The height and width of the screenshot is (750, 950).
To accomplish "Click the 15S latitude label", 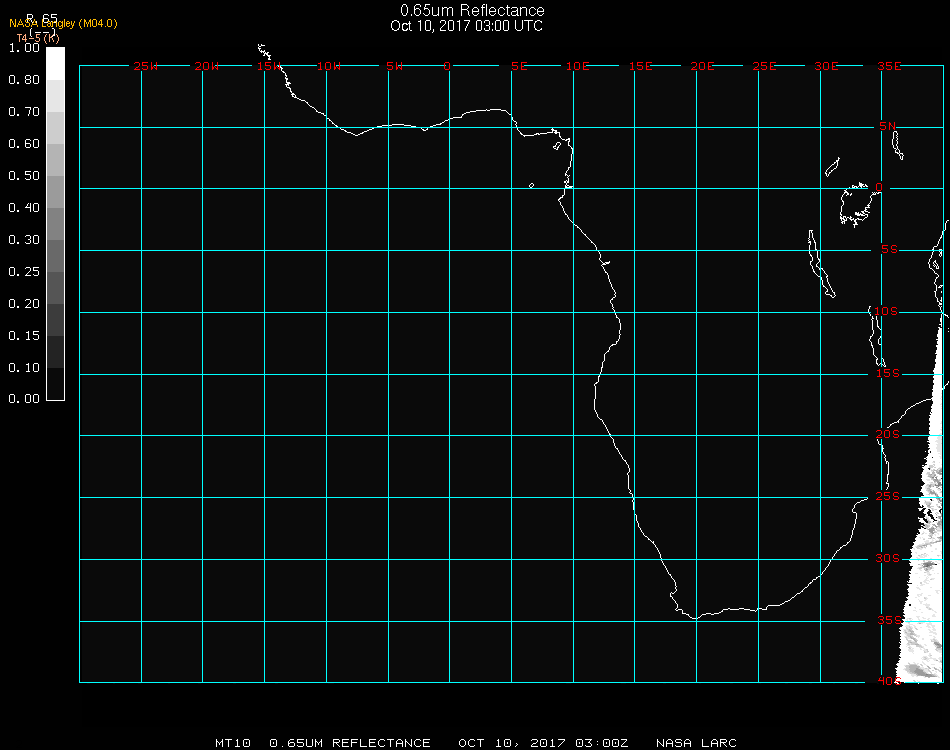I will pos(888,373).
